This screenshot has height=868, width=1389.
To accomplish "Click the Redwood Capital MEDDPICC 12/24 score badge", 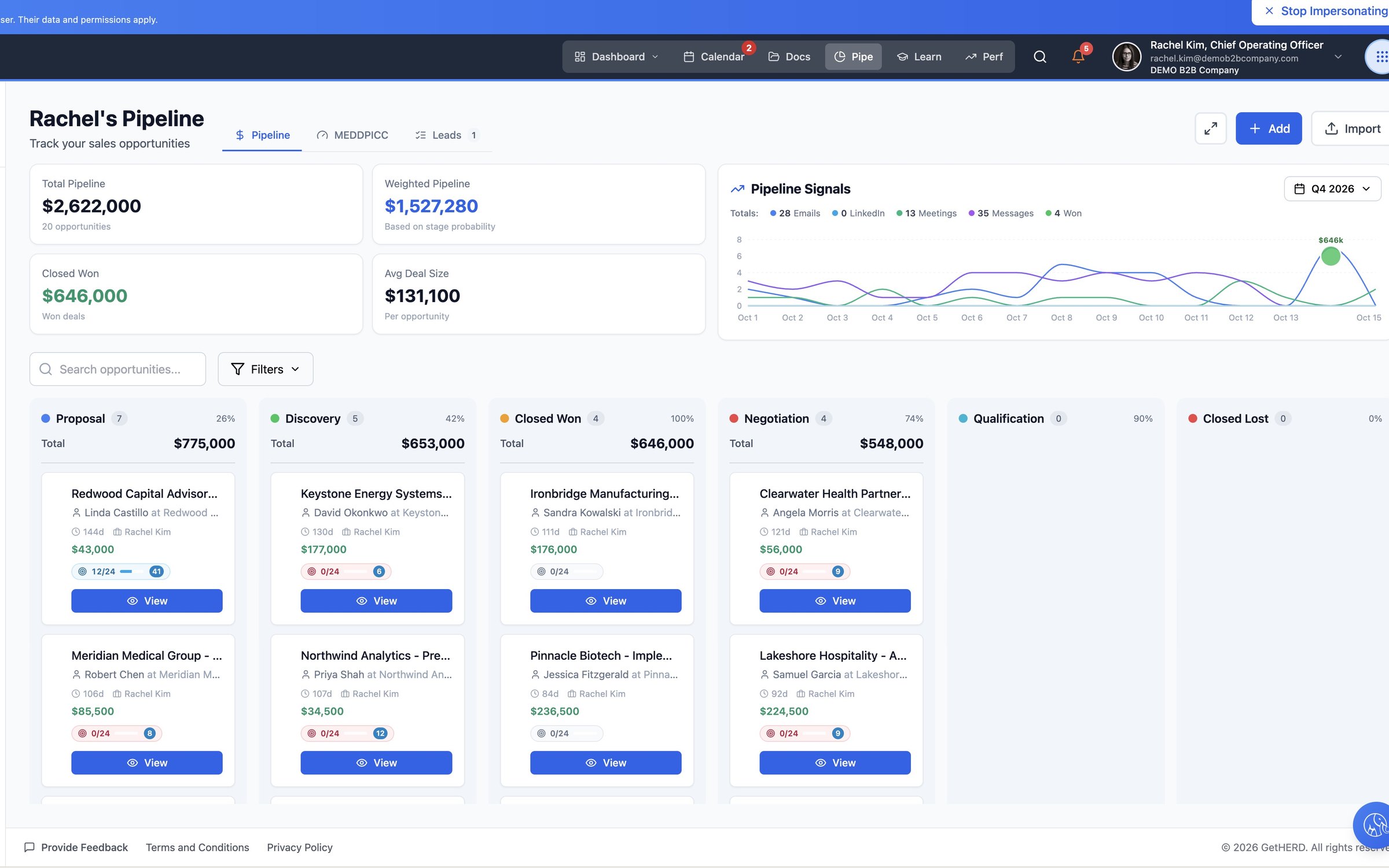I will (x=120, y=571).
